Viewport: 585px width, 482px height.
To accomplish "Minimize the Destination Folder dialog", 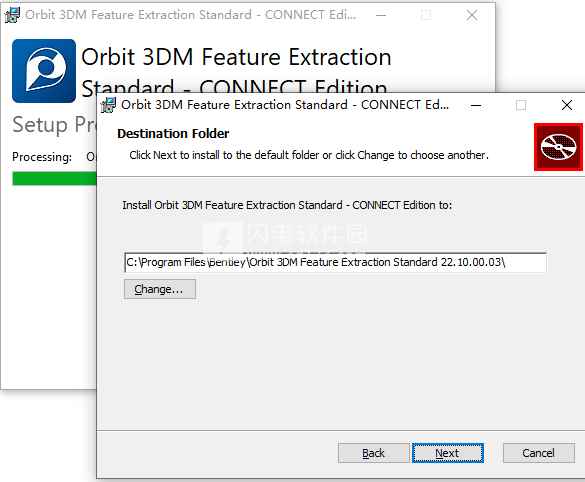I will click(476, 105).
